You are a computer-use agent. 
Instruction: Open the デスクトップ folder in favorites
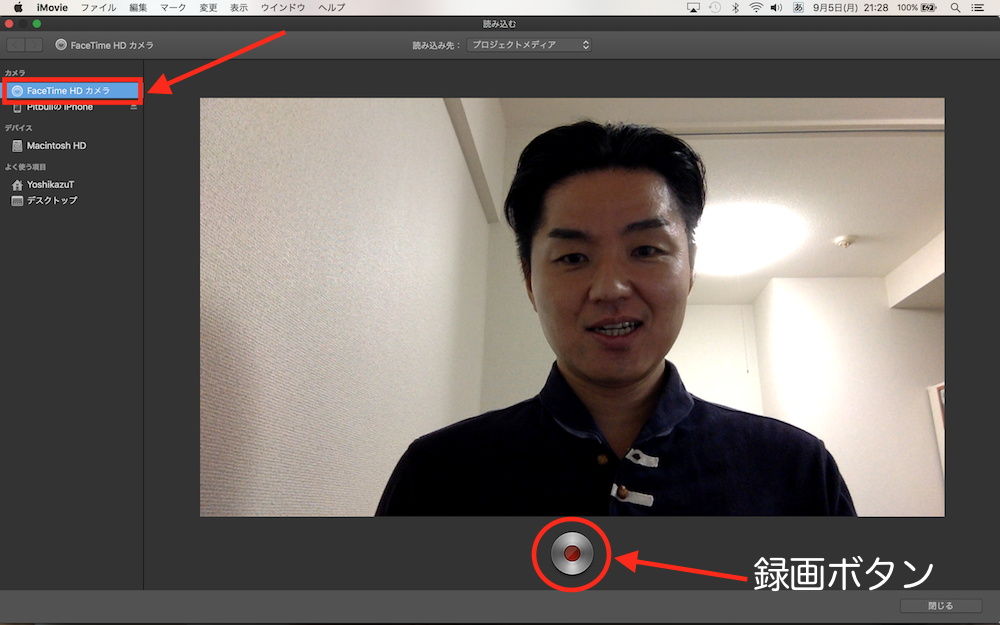point(51,201)
